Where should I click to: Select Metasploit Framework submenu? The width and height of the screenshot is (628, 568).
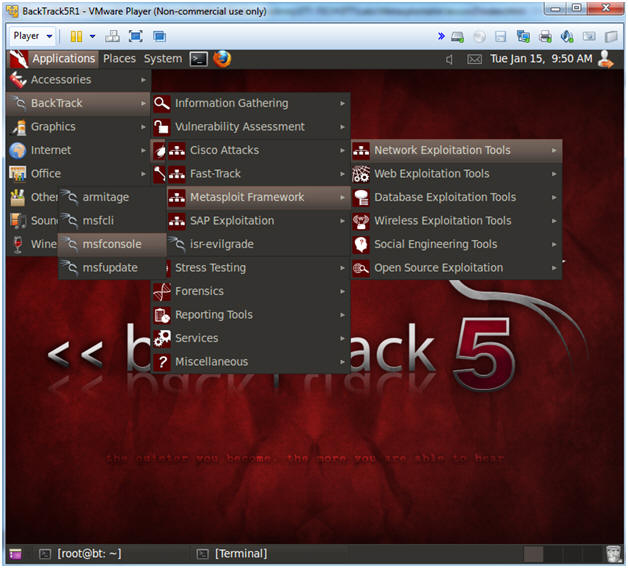coord(258,197)
